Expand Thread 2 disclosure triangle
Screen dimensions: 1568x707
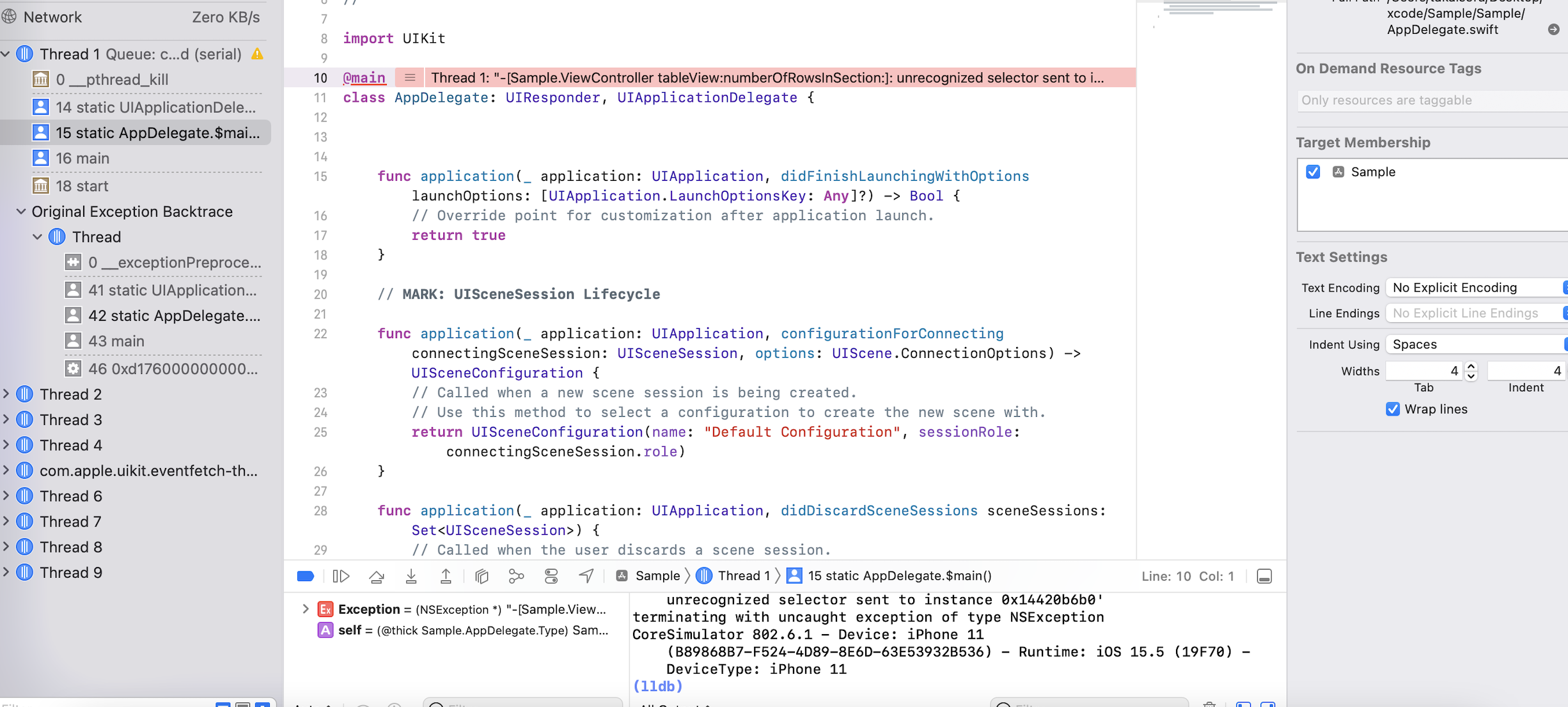(x=6, y=394)
